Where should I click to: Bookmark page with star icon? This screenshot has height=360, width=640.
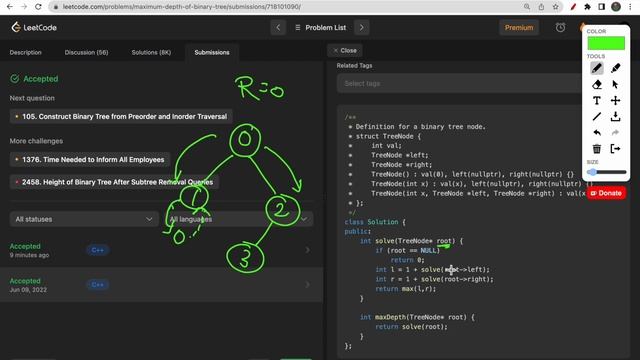tap(556, 7)
